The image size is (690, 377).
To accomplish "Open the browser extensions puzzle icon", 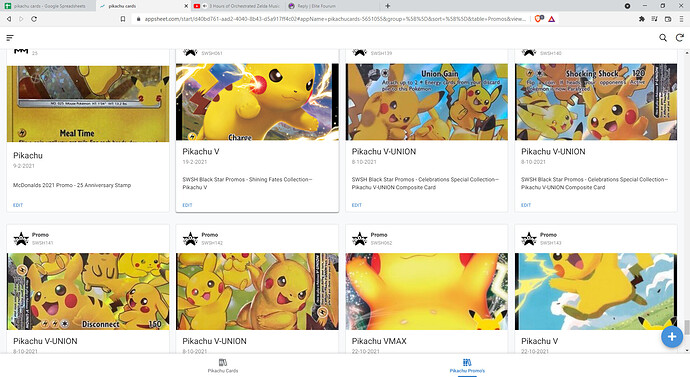I will point(642,19).
